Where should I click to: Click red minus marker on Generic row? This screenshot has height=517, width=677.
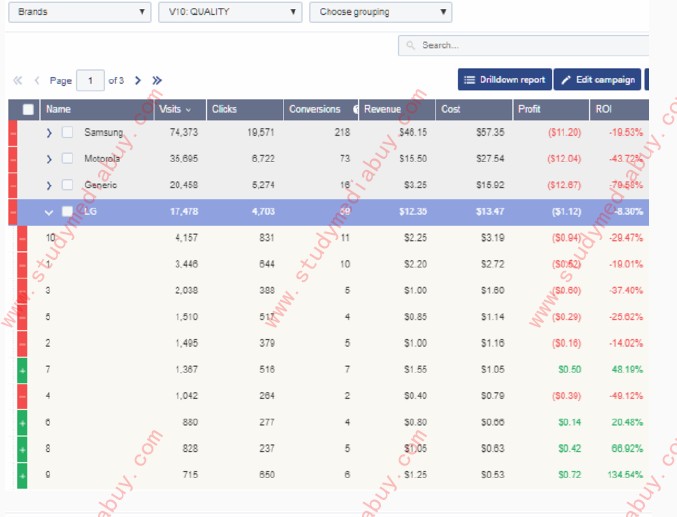click(13, 186)
